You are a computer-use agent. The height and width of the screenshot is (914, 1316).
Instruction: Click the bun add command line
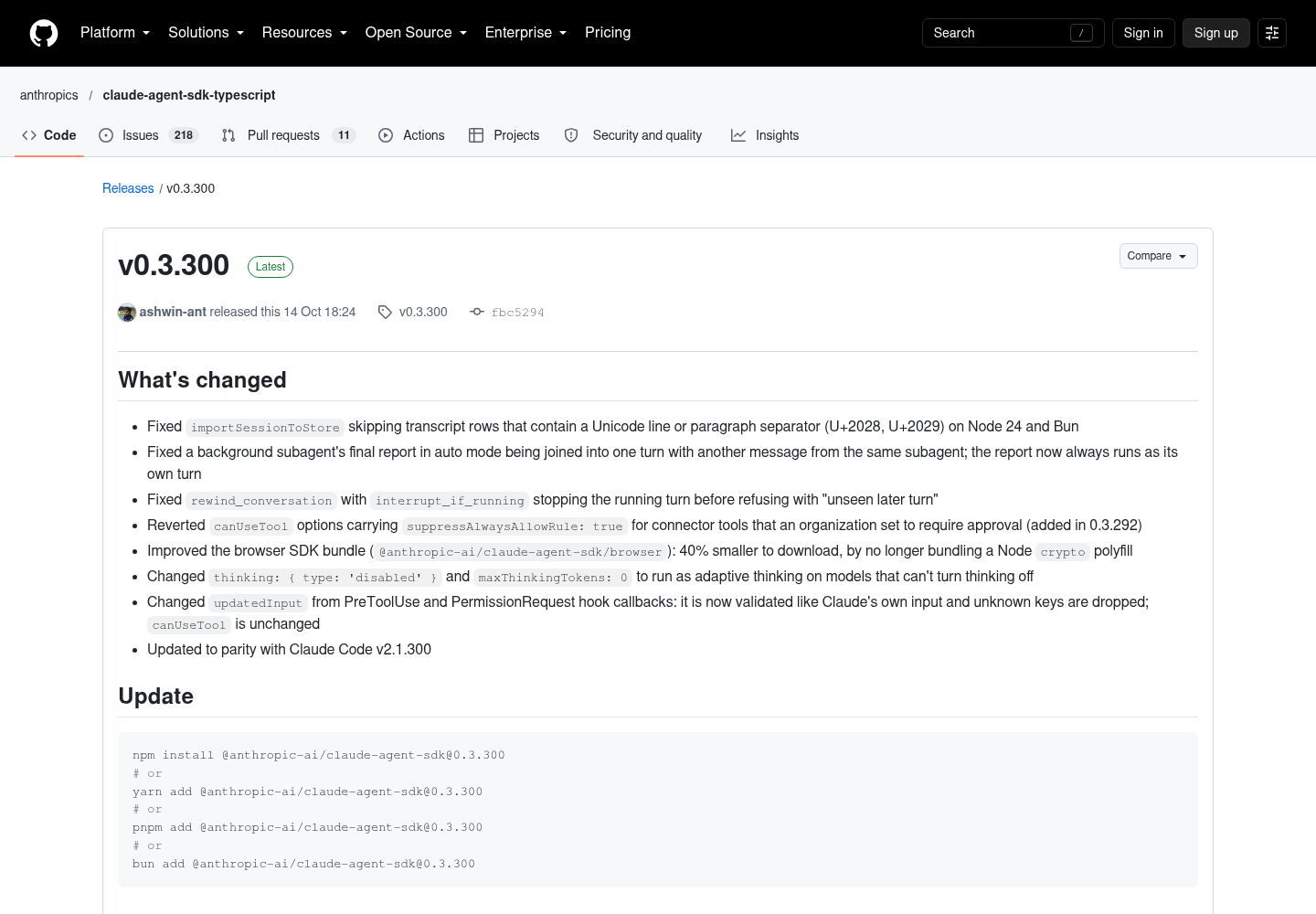pos(303,864)
